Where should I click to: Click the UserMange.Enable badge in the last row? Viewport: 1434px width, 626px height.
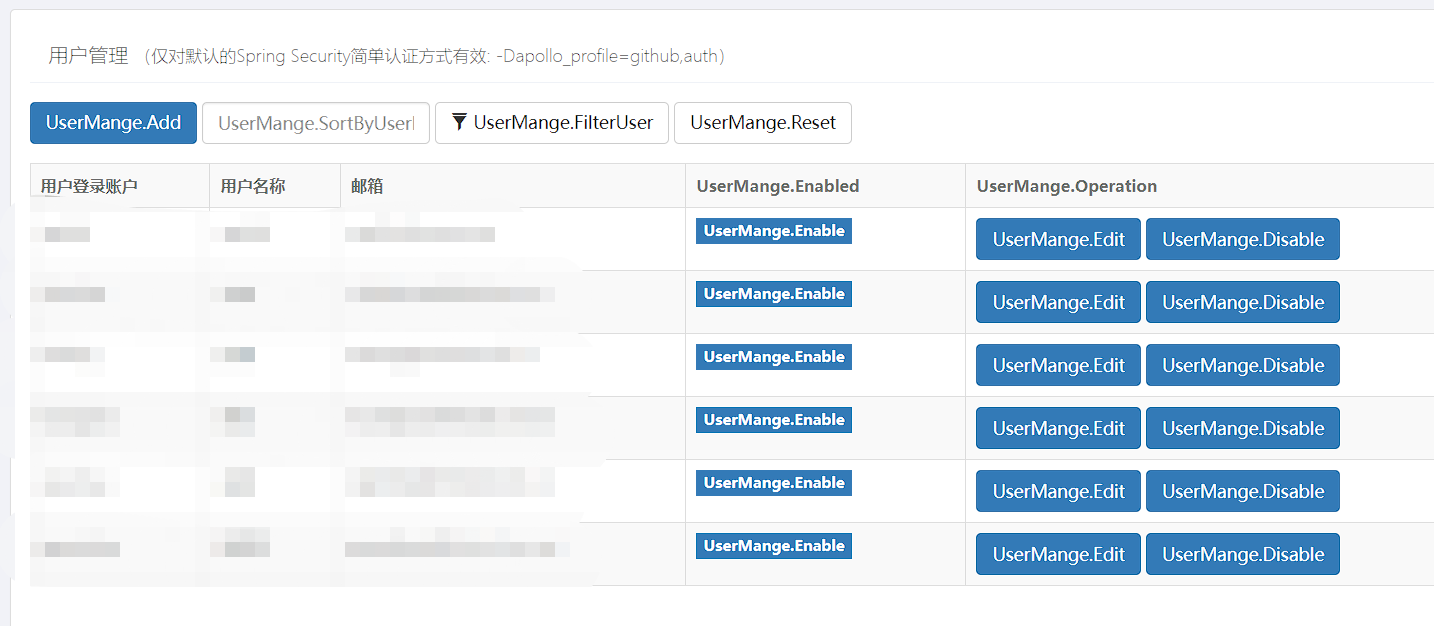(x=774, y=546)
